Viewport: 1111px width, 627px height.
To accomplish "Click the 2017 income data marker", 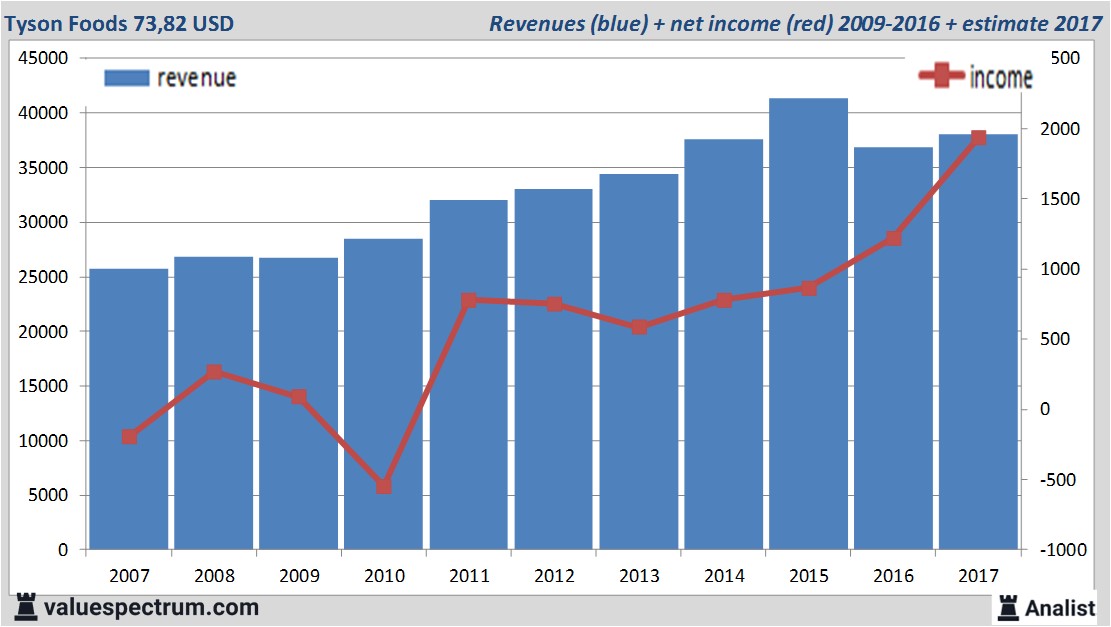I will click(978, 138).
